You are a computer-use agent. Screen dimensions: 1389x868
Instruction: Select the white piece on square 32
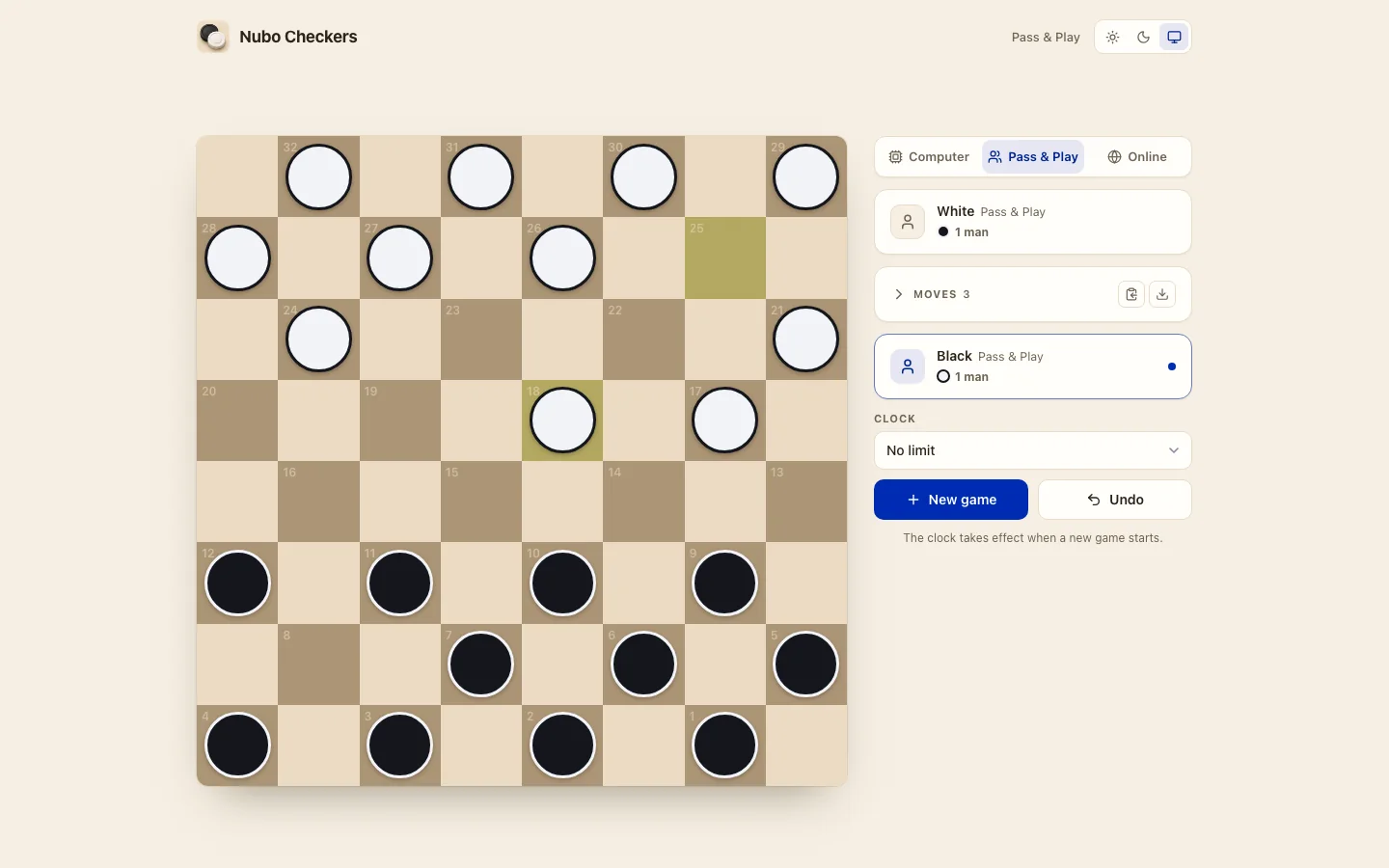click(319, 177)
